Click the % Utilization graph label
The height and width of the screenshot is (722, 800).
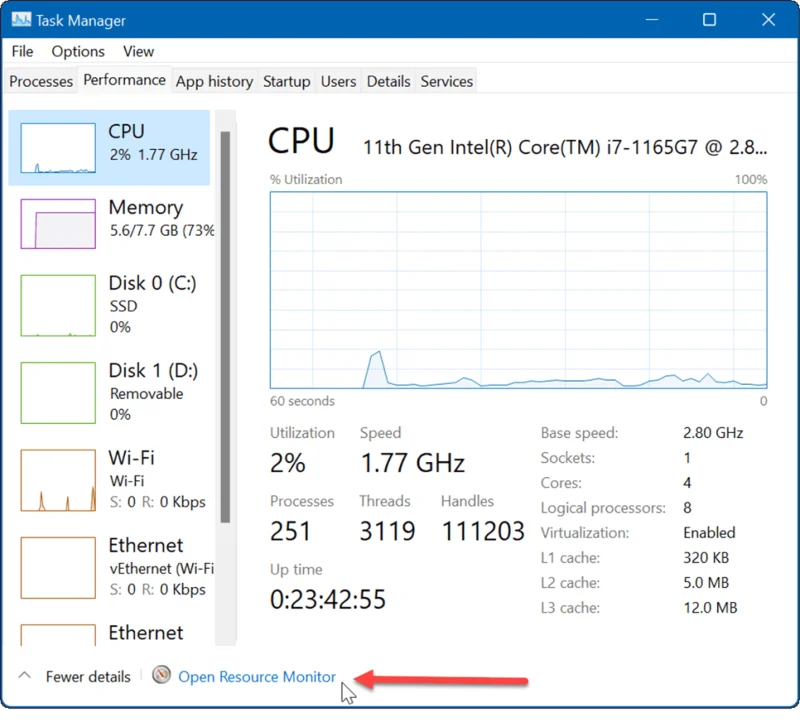coord(306,180)
